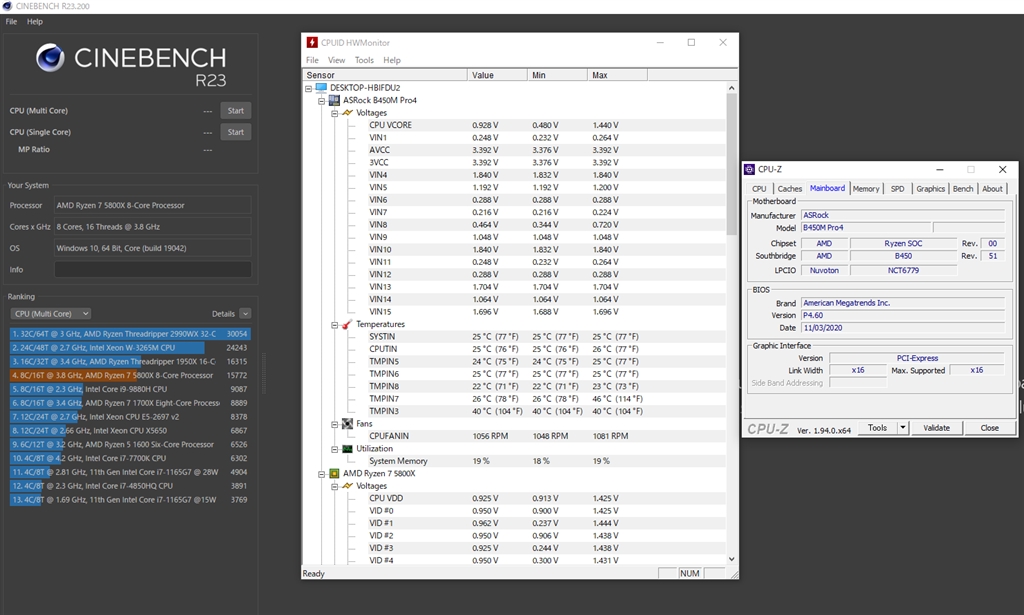Viewport: 1024px width, 615px height.
Task: Click the Fans sensor icon in HWMonitor
Action: 346,423
